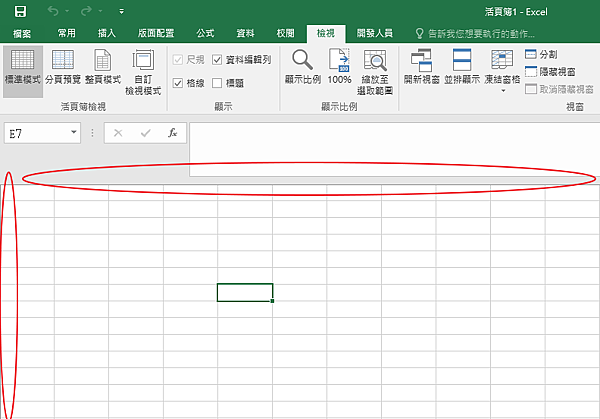This screenshot has width=600, height=419.
Task: Switch to the 校閱 (Review) tab
Action: point(285,34)
